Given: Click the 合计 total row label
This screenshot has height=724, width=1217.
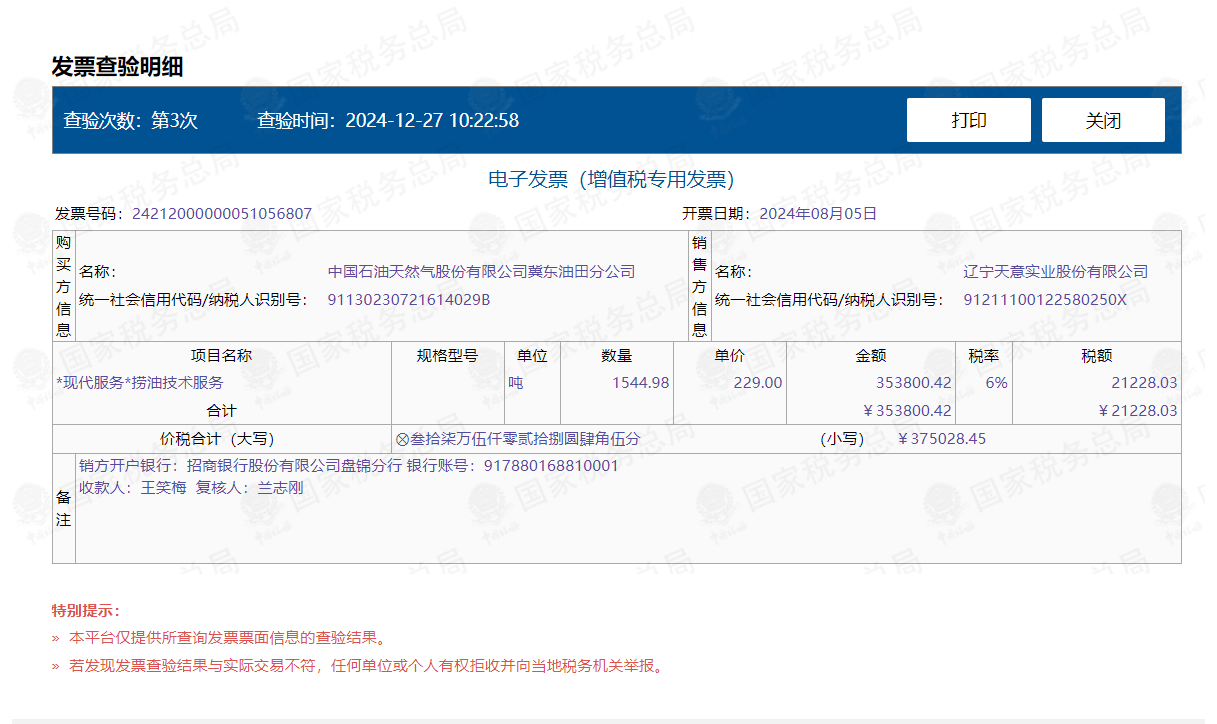Looking at the screenshot, I should (x=221, y=410).
